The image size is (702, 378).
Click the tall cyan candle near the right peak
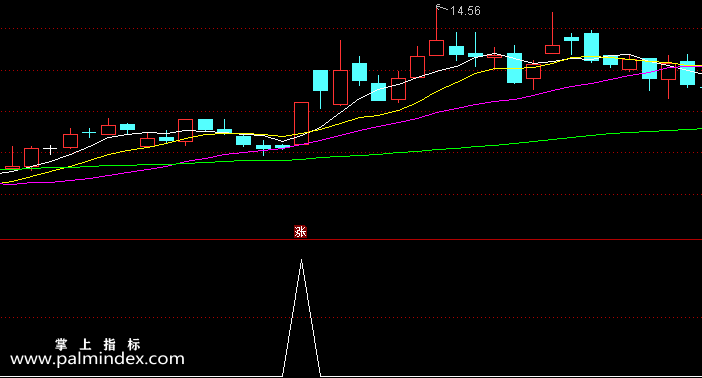pyautogui.click(x=591, y=46)
